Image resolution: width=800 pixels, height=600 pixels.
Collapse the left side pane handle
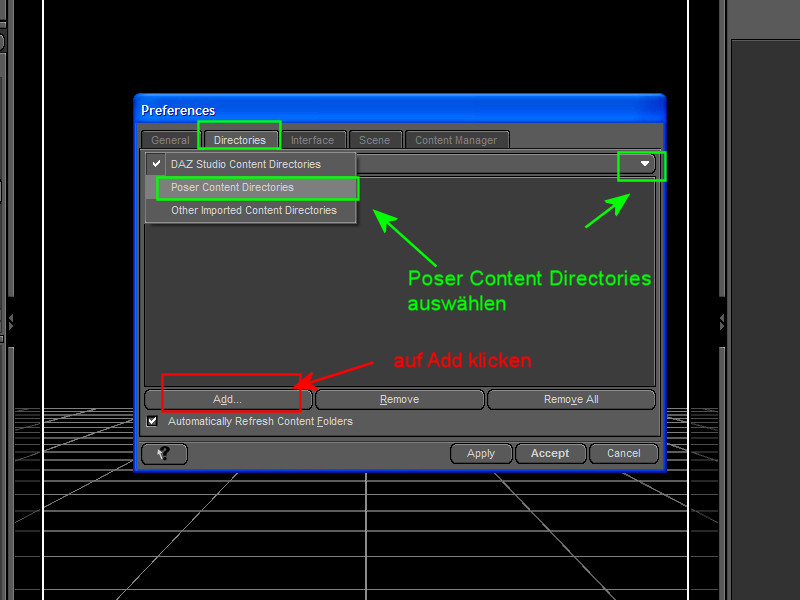[x=10, y=322]
